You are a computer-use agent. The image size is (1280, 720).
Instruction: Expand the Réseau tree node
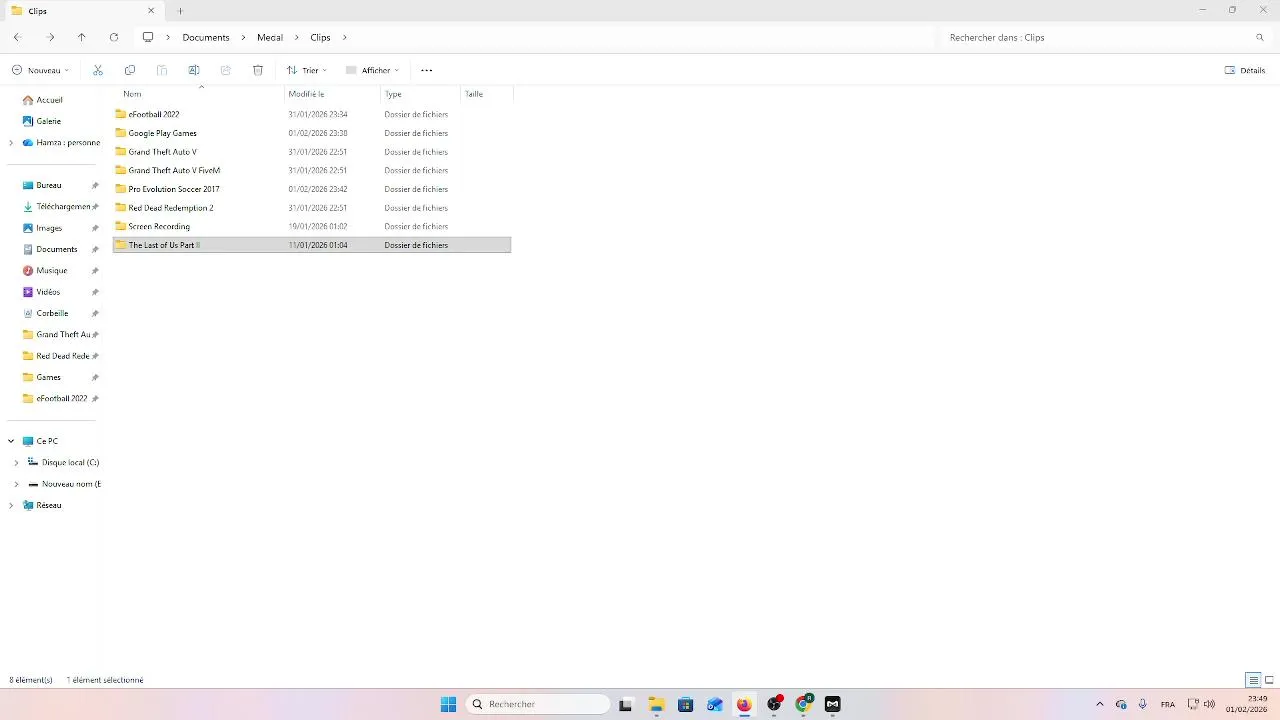(11, 505)
